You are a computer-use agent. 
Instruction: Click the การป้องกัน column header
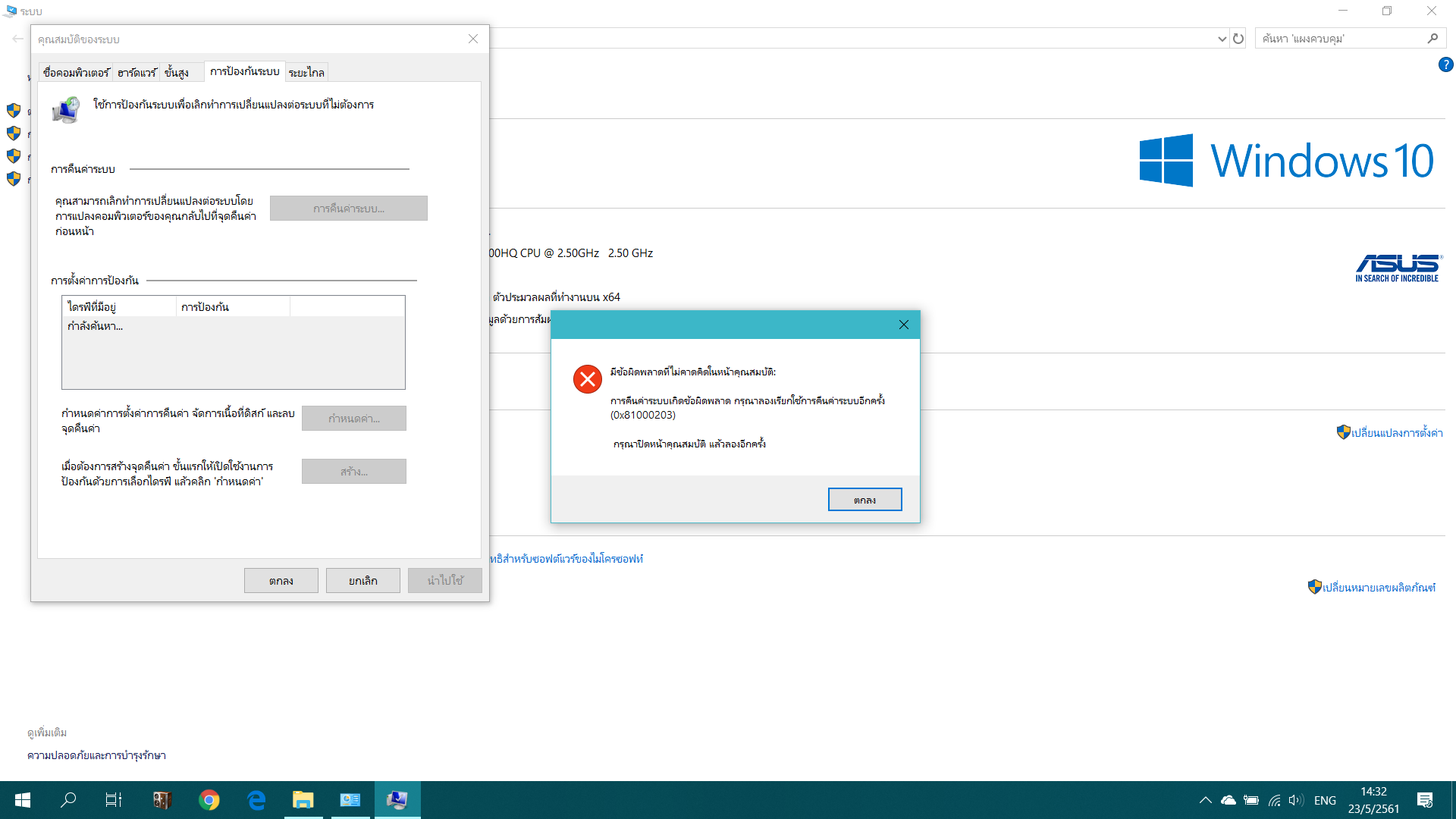tap(233, 306)
